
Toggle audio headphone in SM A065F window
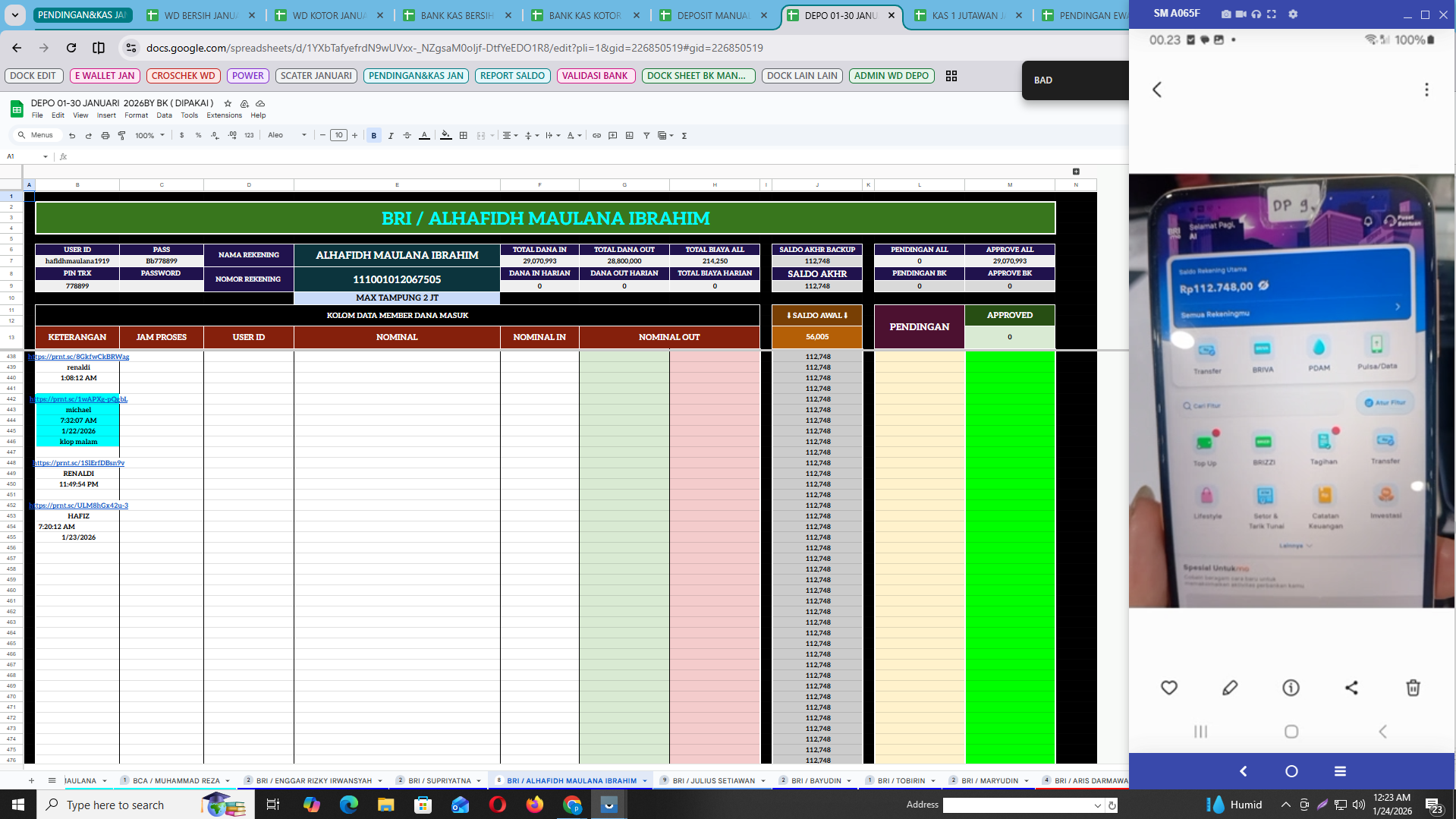pos(1256,14)
